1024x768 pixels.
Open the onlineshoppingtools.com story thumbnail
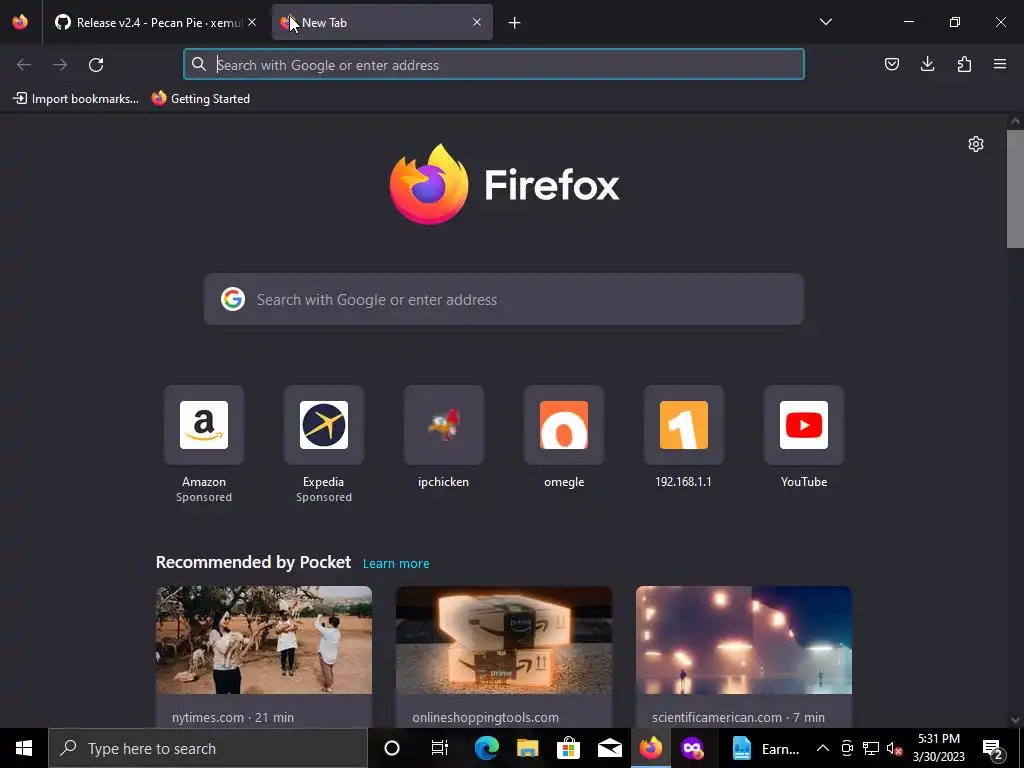coord(504,640)
